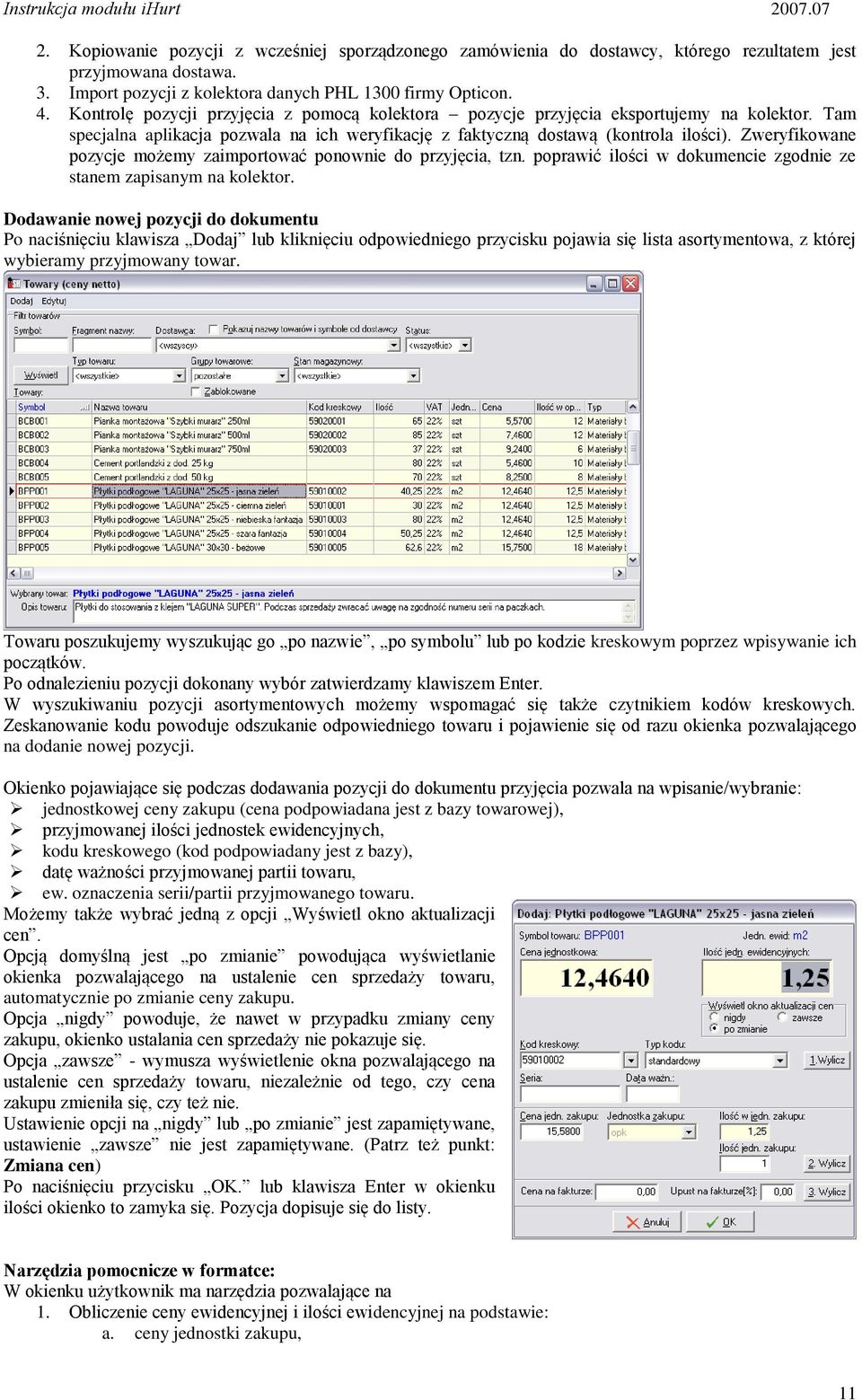Click the Cena column header
The width and height of the screenshot is (862, 1400).
pyautogui.click(x=506, y=407)
